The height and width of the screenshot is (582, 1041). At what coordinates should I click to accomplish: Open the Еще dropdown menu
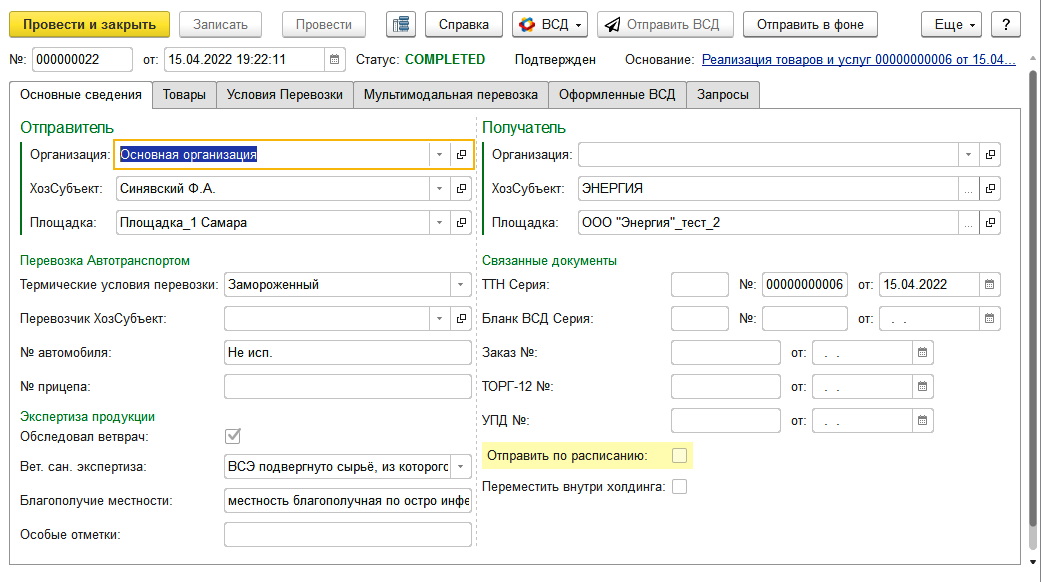click(951, 25)
